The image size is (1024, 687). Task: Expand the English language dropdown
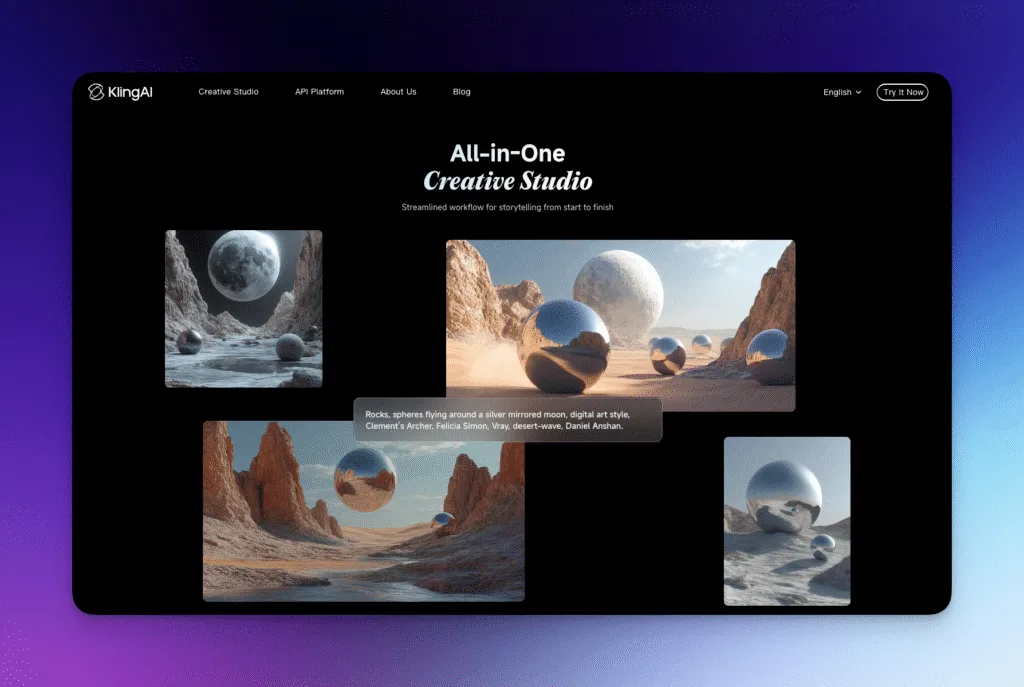coord(842,92)
